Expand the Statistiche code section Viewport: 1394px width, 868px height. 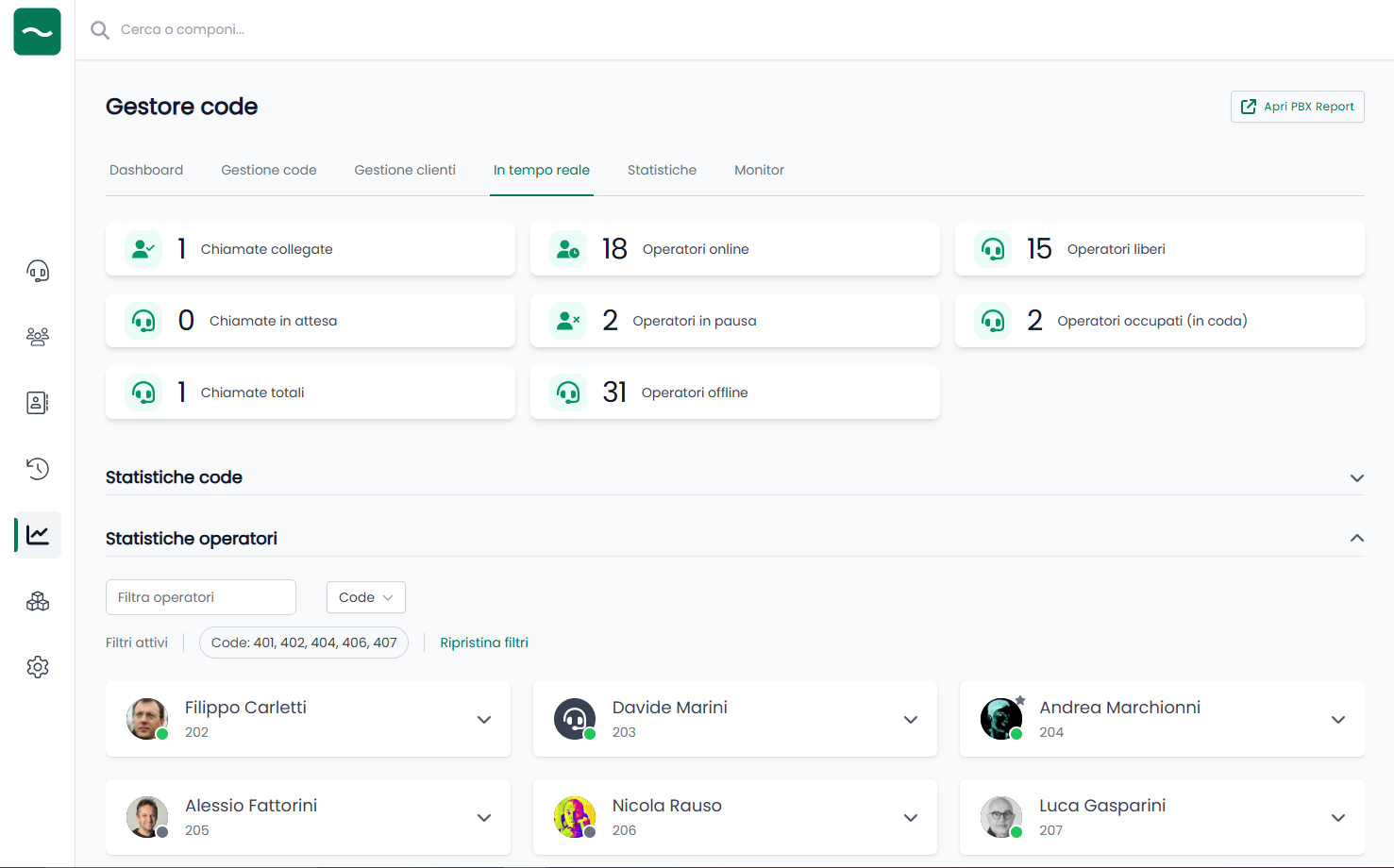coord(1356,478)
